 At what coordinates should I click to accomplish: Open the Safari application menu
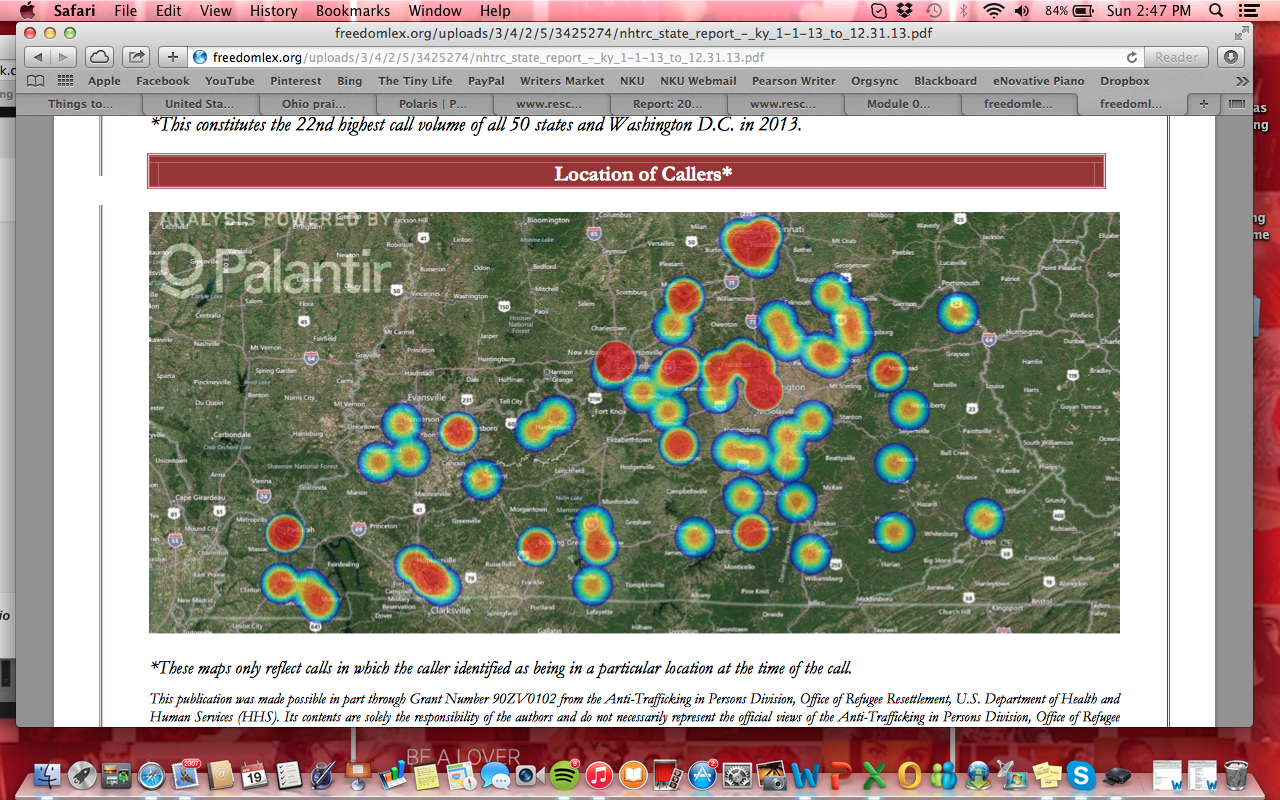point(75,11)
